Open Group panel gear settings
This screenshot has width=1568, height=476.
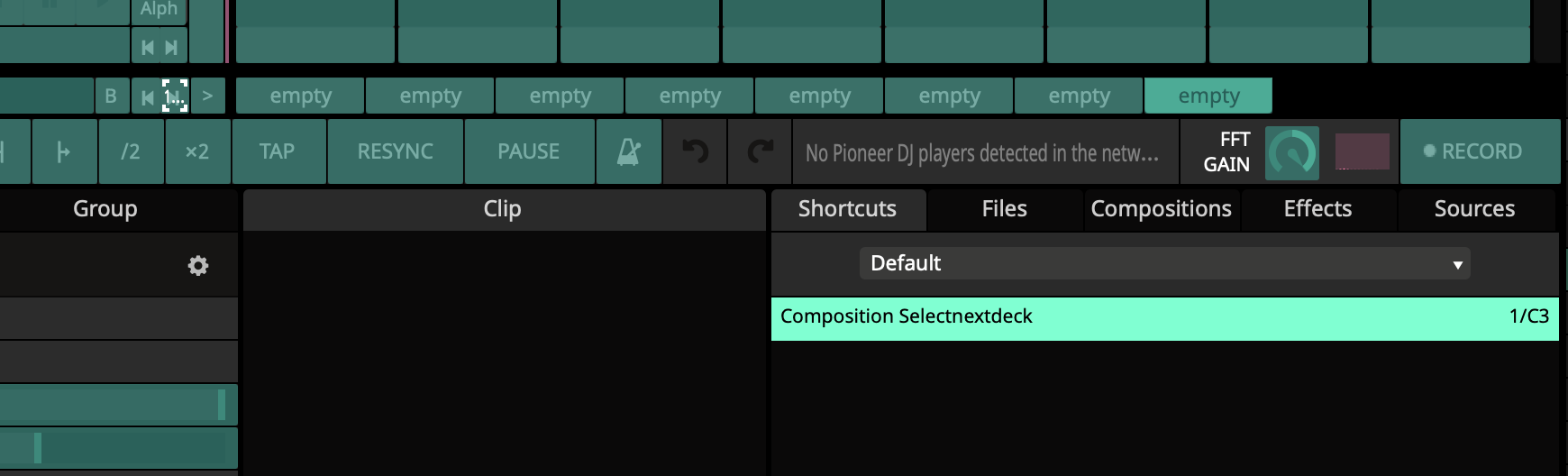point(198,266)
